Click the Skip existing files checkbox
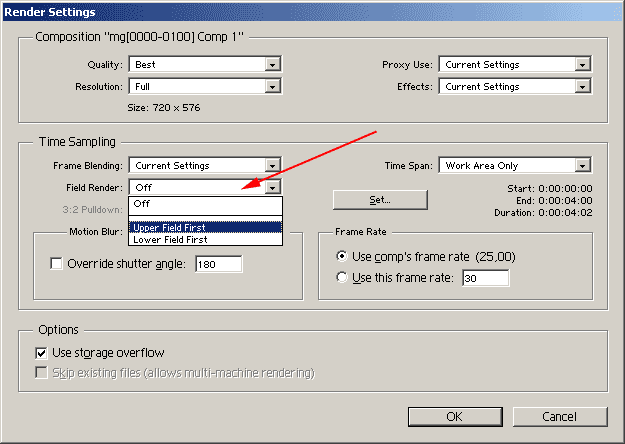The image size is (625, 444). (42, 373)
